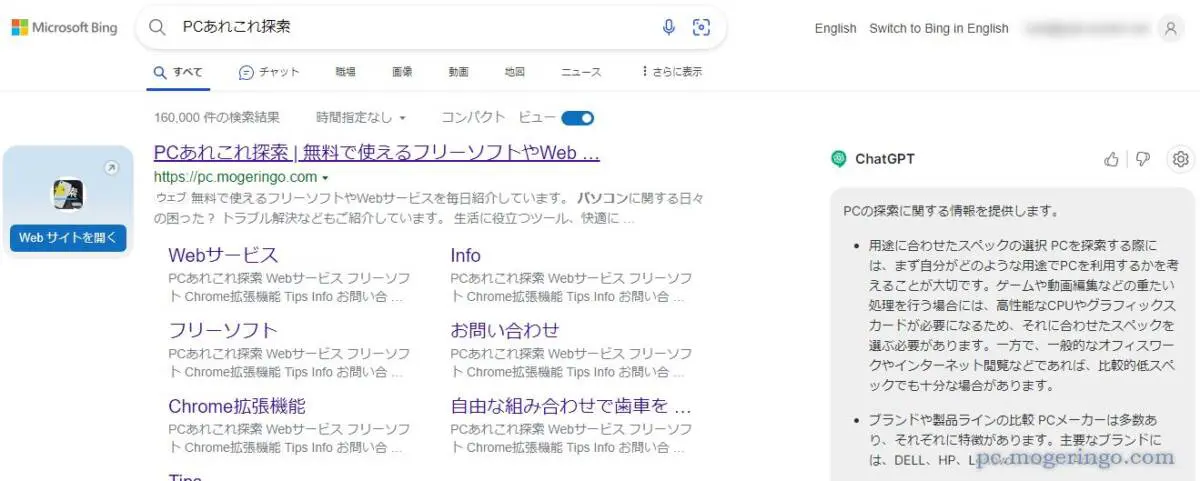Open the Chrome拡張機能 sitelink
Image resolution: width=1200 pixels, height=481 pixels.
point(237,406)
